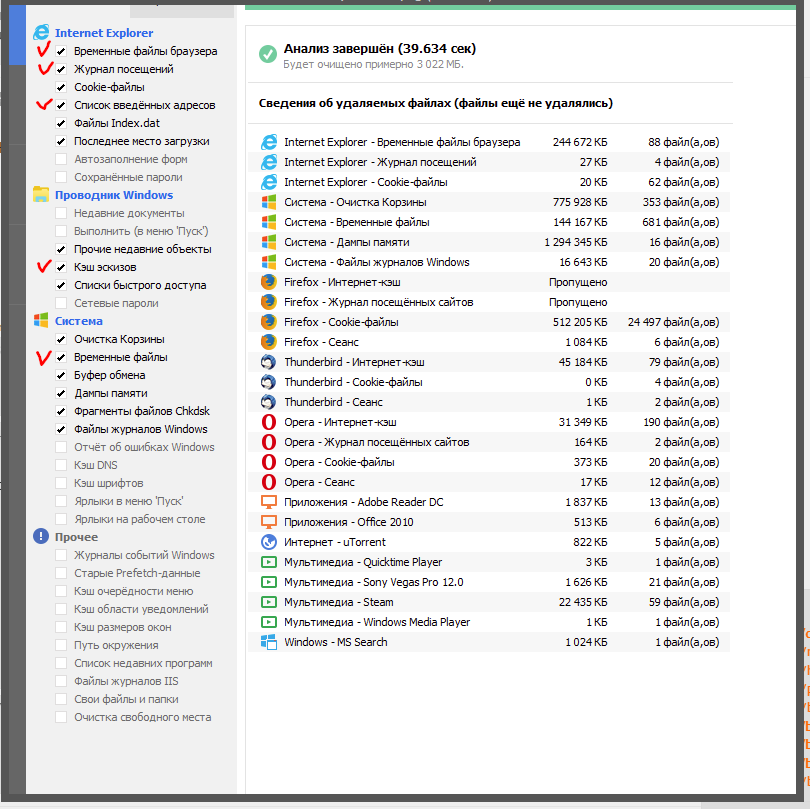The width and height of the screenshot is (810, 809).
Task: Enable the 'Кэш DNS' checkbox
Action: point(61,465)
